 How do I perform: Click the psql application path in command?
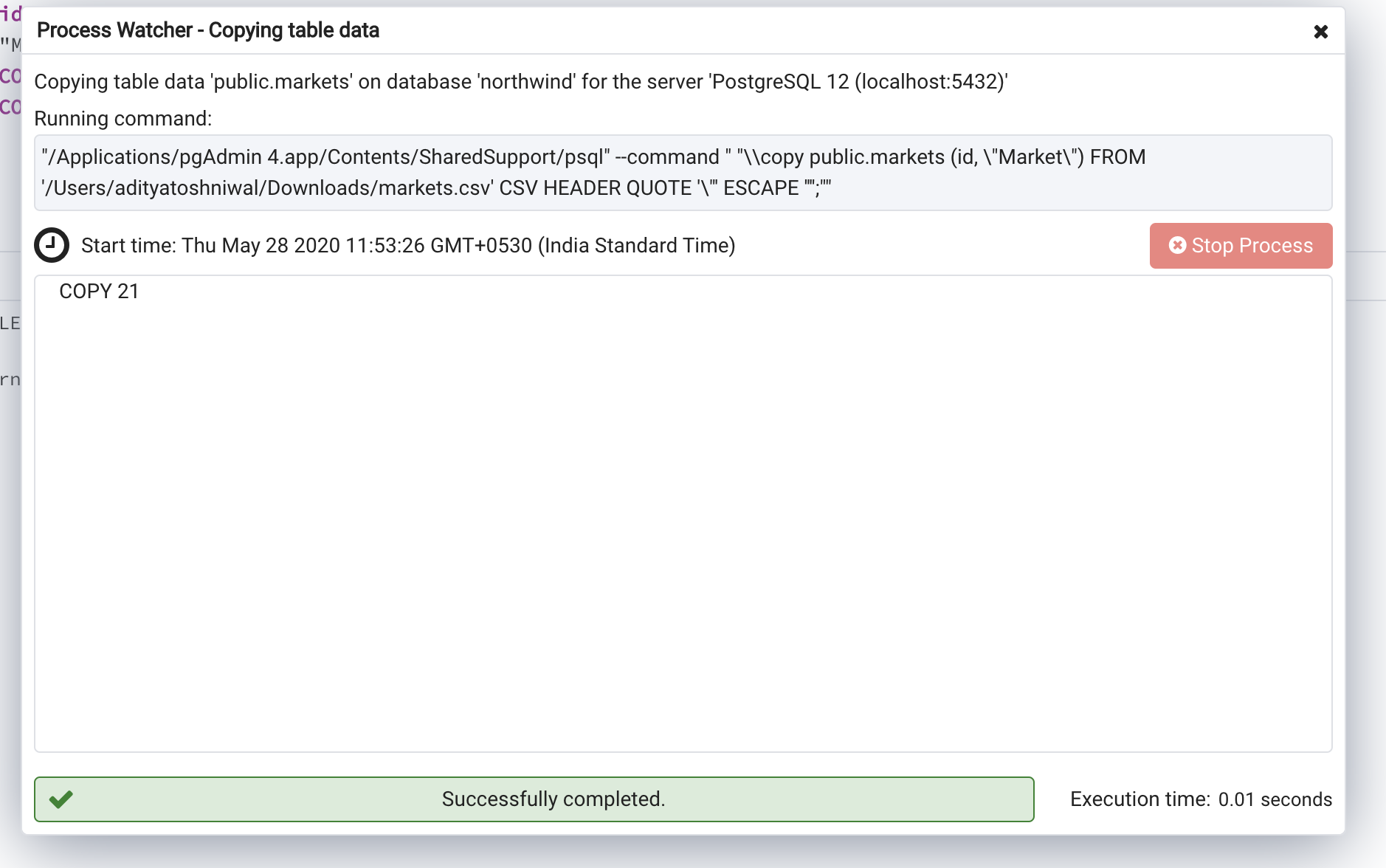coord(325,157)
